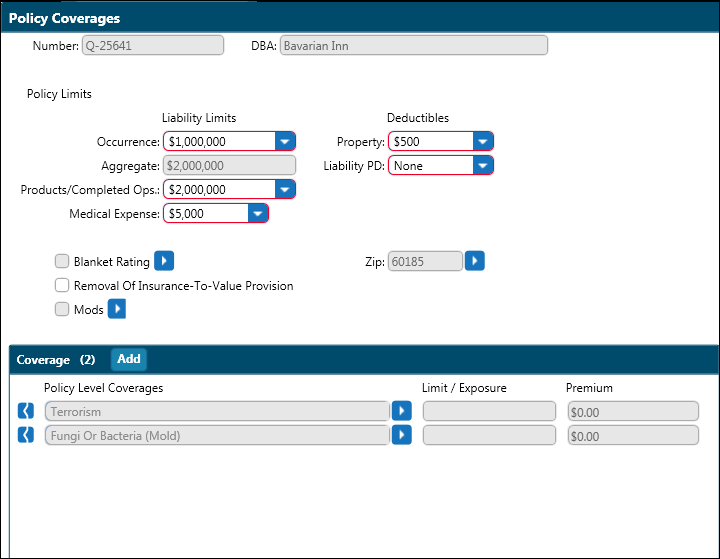Expand the Medical Expense dropdown
The height and width of the screenshot is (559, 720).
pyautogui.click(x=257, y=214)
